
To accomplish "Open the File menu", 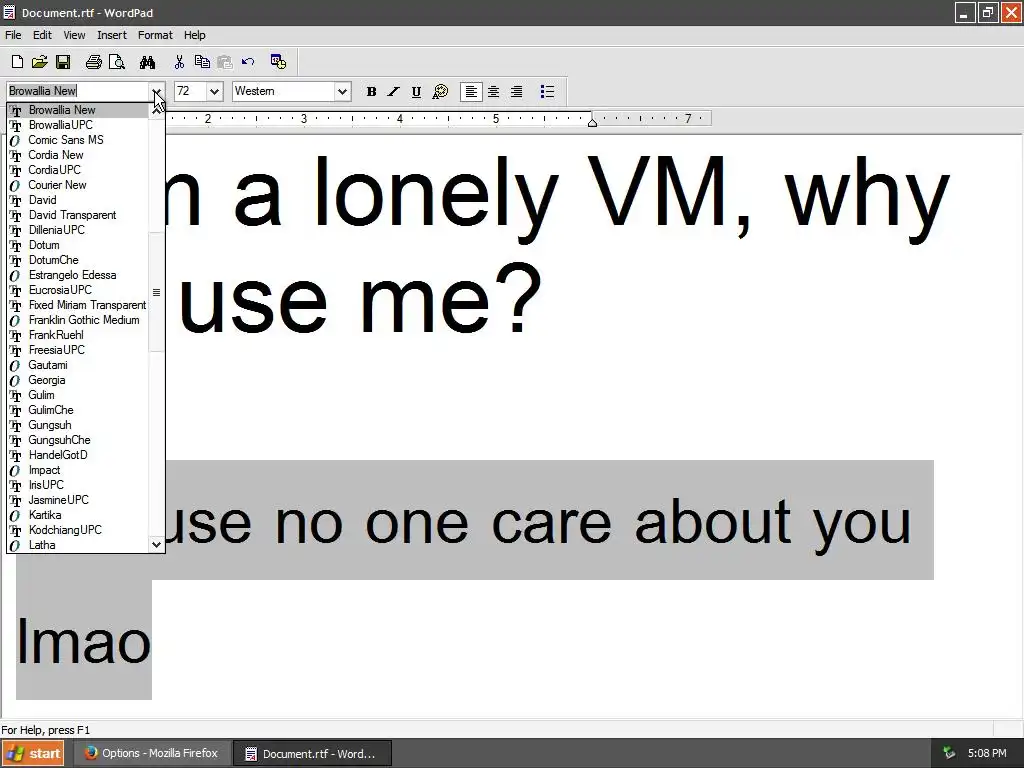I will pos(13,35).
